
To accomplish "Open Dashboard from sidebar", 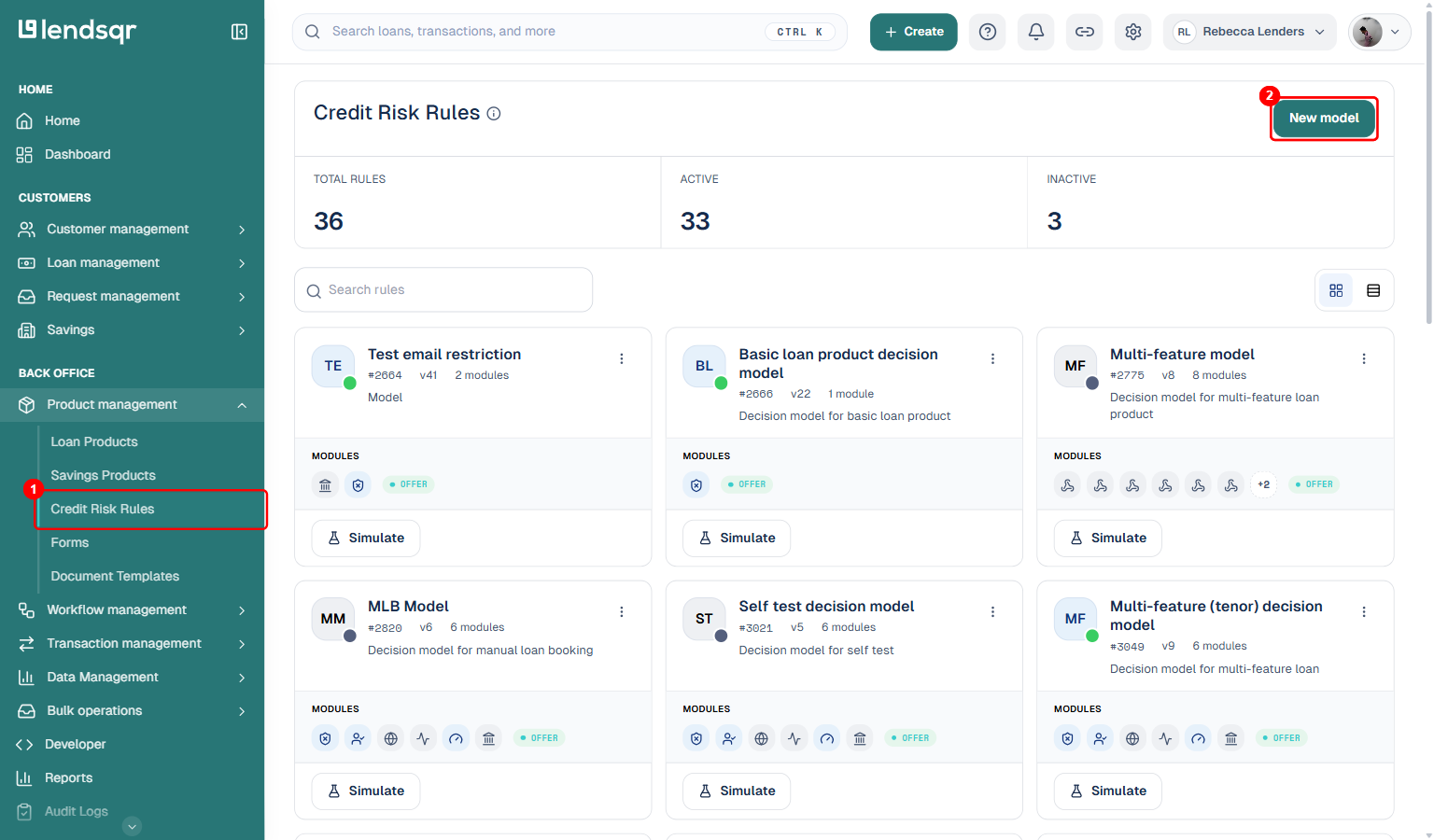I will click(x=77, y=155).
